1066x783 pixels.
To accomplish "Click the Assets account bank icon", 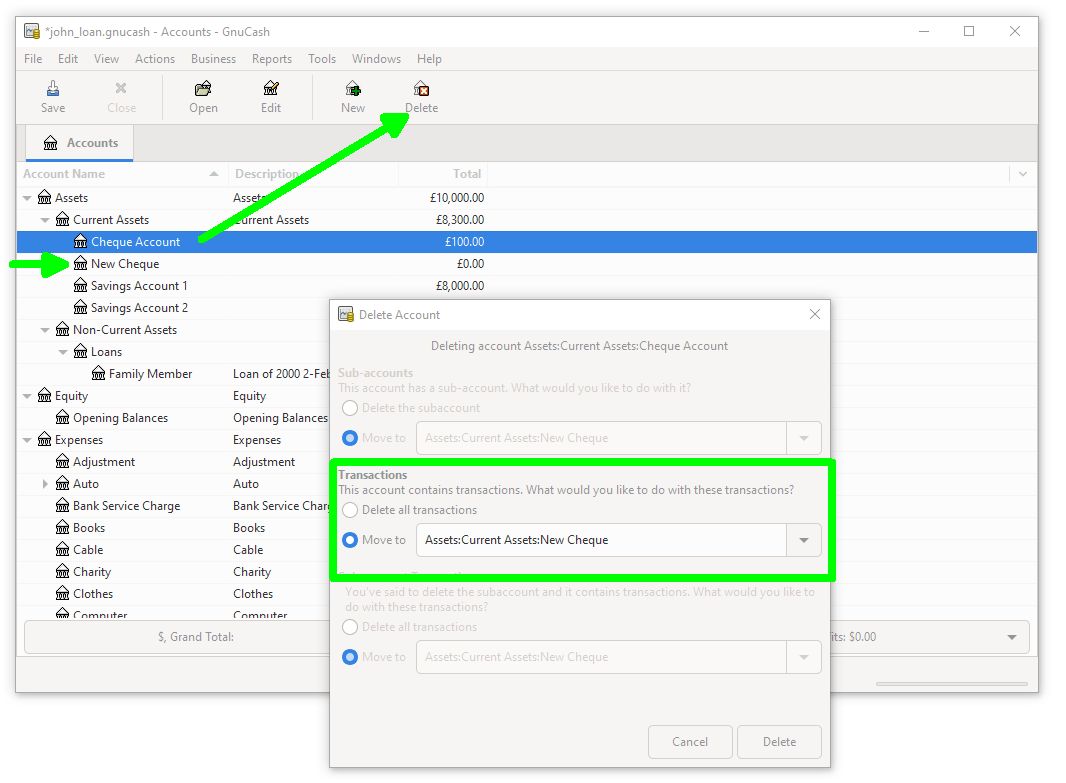I will point(44,197).
